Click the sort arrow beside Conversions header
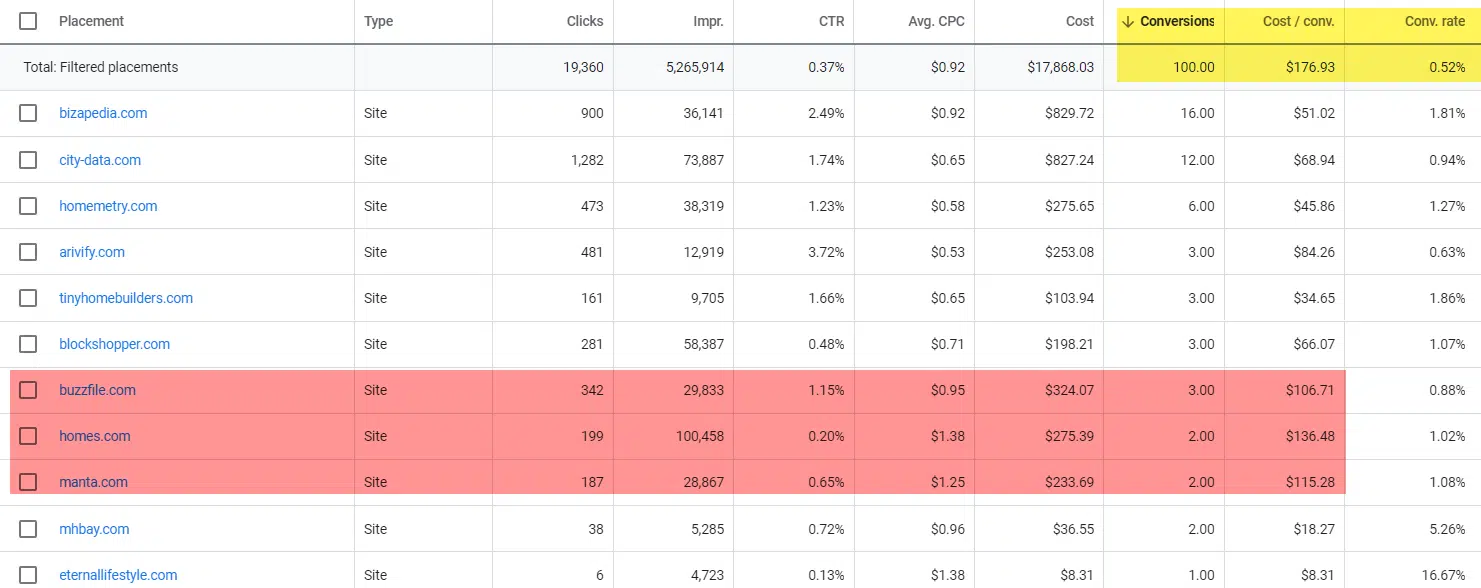This screenshot has height=588, width=1481. pos(1128,21)
